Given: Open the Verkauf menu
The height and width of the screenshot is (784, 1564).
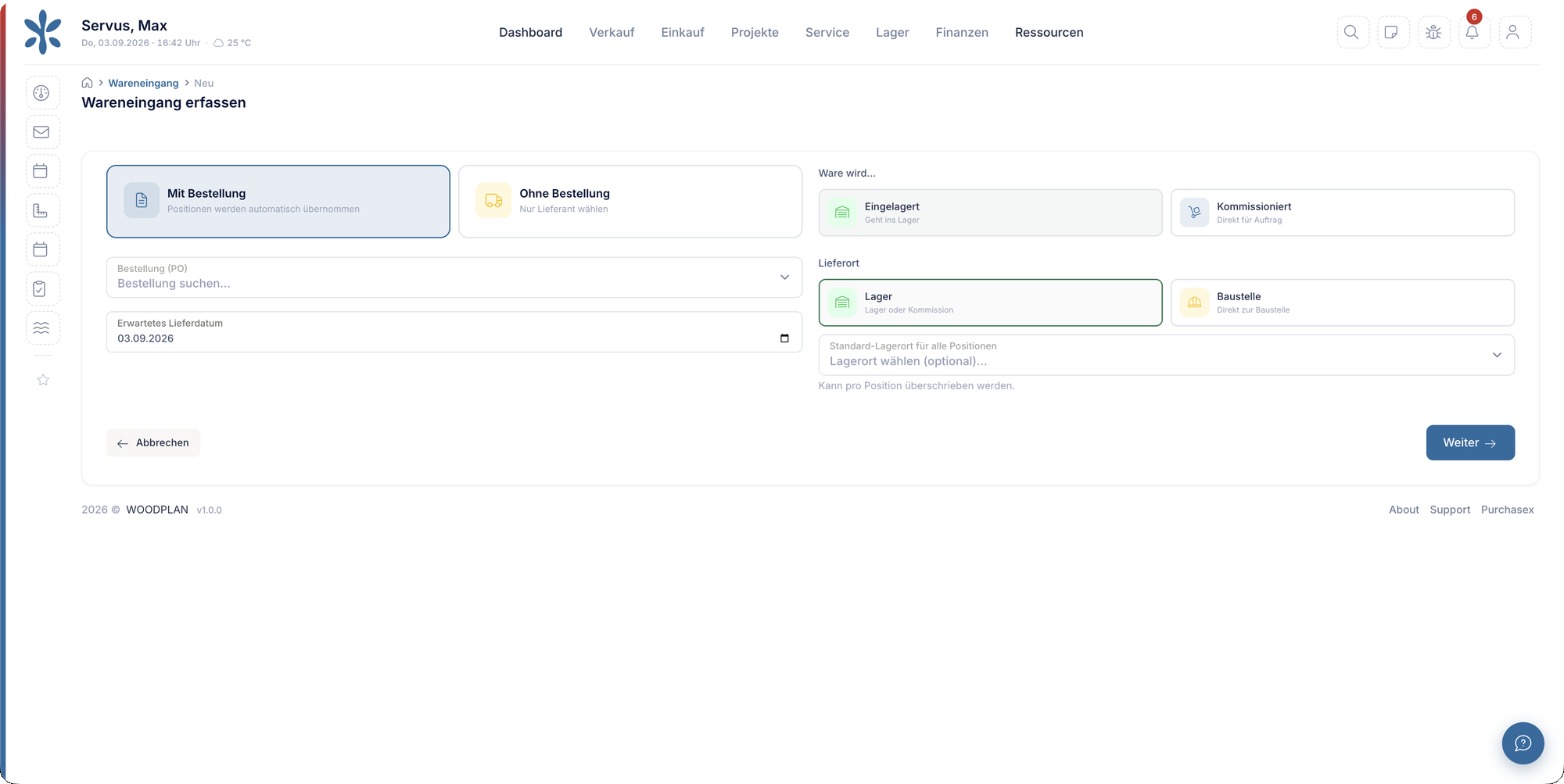Looking at the screenshot, I should click(x=612, y=32).
